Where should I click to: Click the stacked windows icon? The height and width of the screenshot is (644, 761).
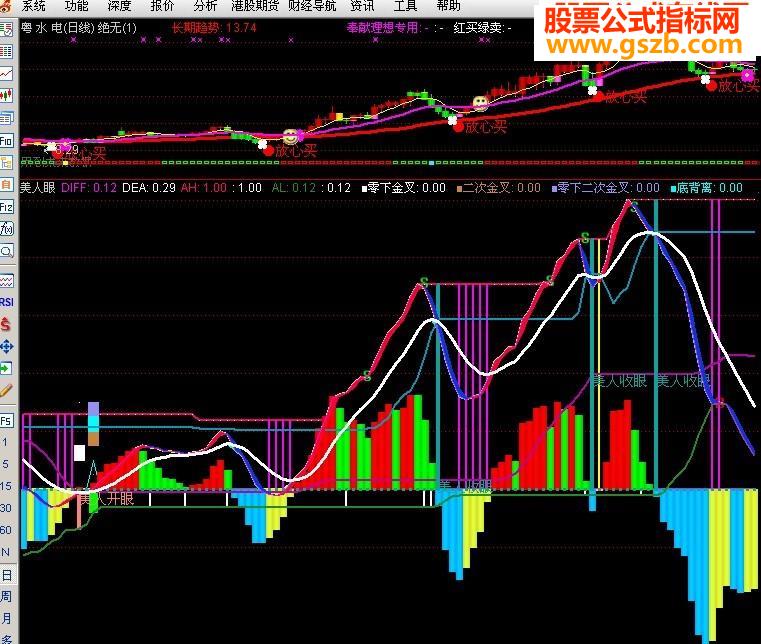(x=6, y=117)
